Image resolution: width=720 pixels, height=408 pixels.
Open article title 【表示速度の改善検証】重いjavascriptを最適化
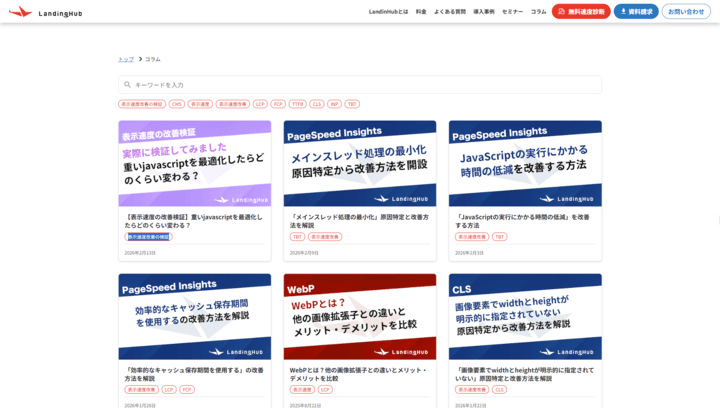(194, 221)
